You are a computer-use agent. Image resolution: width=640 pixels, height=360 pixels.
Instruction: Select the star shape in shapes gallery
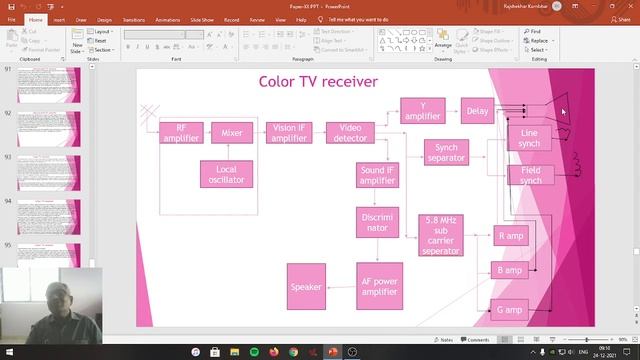(422, 49)
